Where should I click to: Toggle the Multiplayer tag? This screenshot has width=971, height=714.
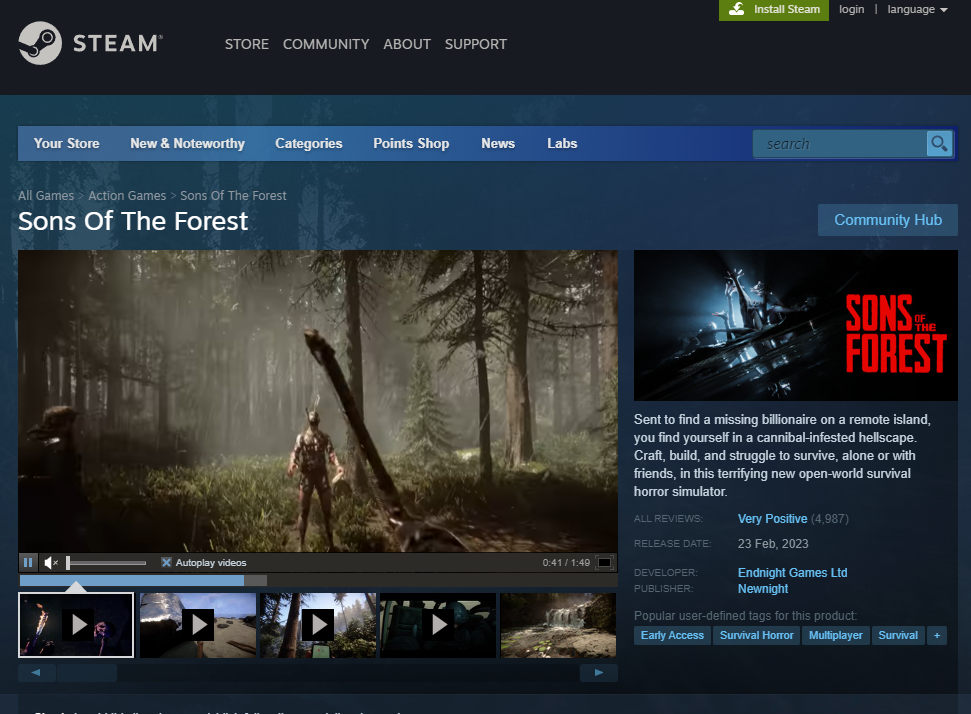coord(836,635)
